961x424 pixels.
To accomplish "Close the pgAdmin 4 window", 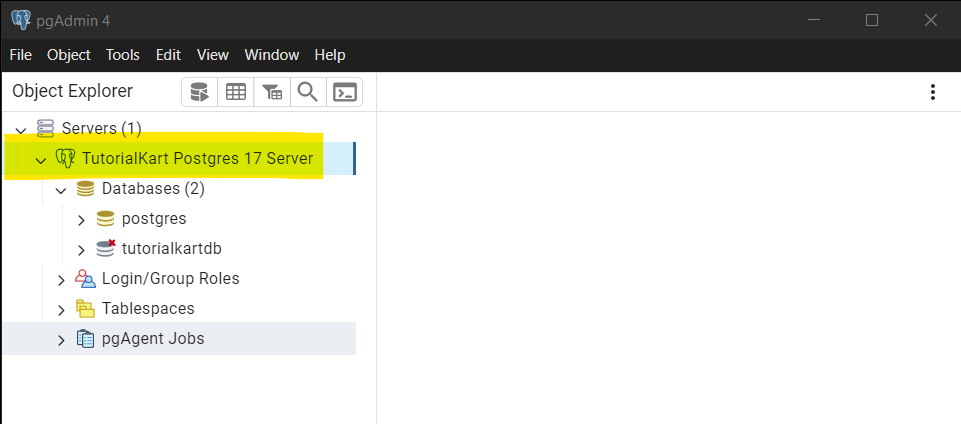I will (930, 20).
